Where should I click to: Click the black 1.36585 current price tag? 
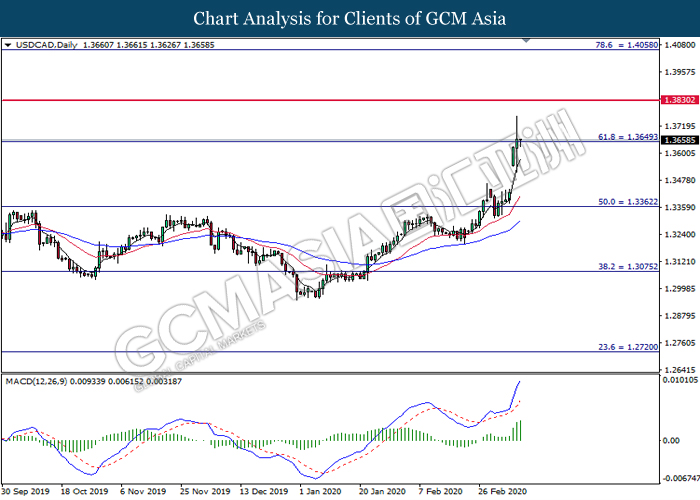[x=679, y=141]
